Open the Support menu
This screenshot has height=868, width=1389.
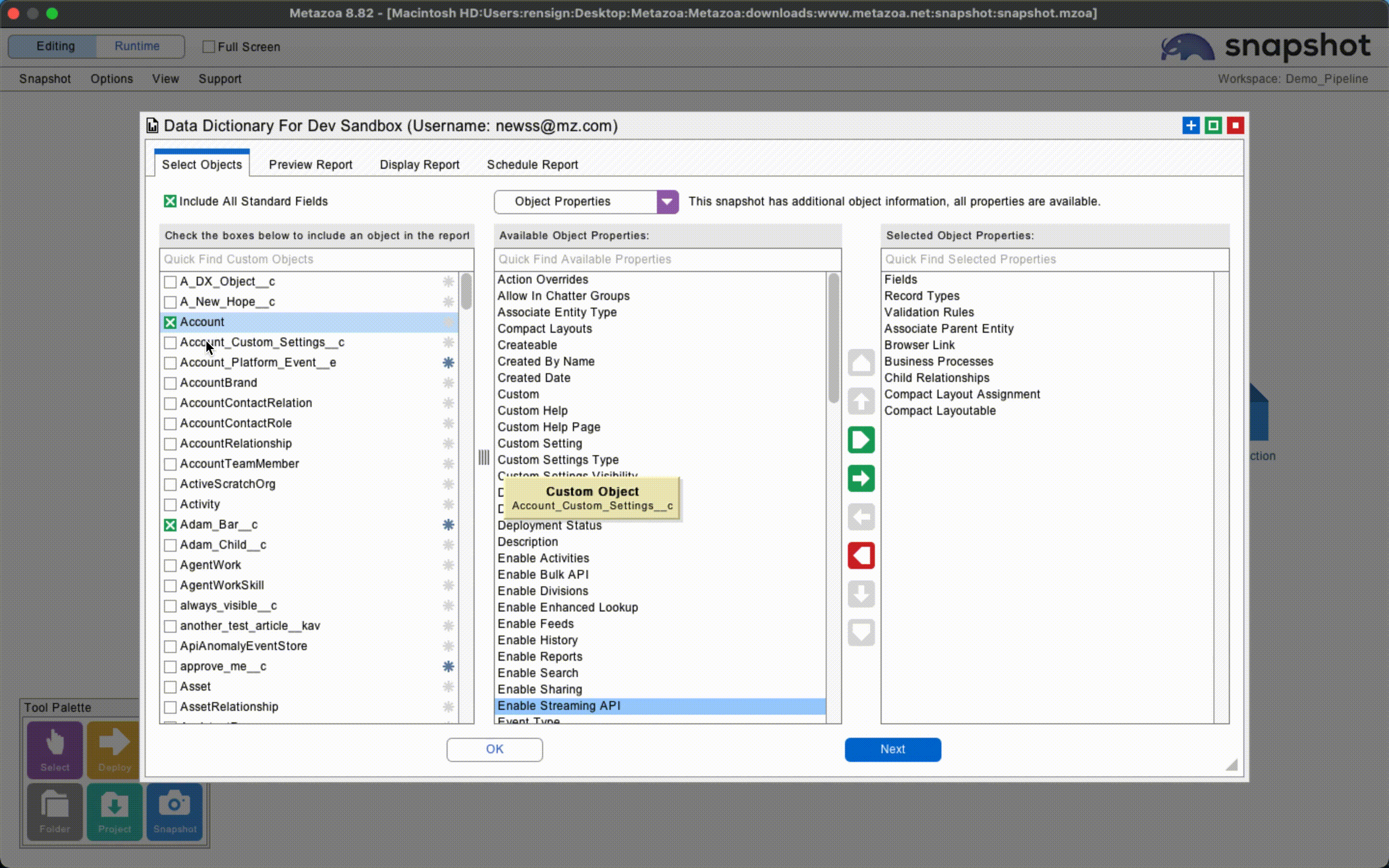pos(220,79)
